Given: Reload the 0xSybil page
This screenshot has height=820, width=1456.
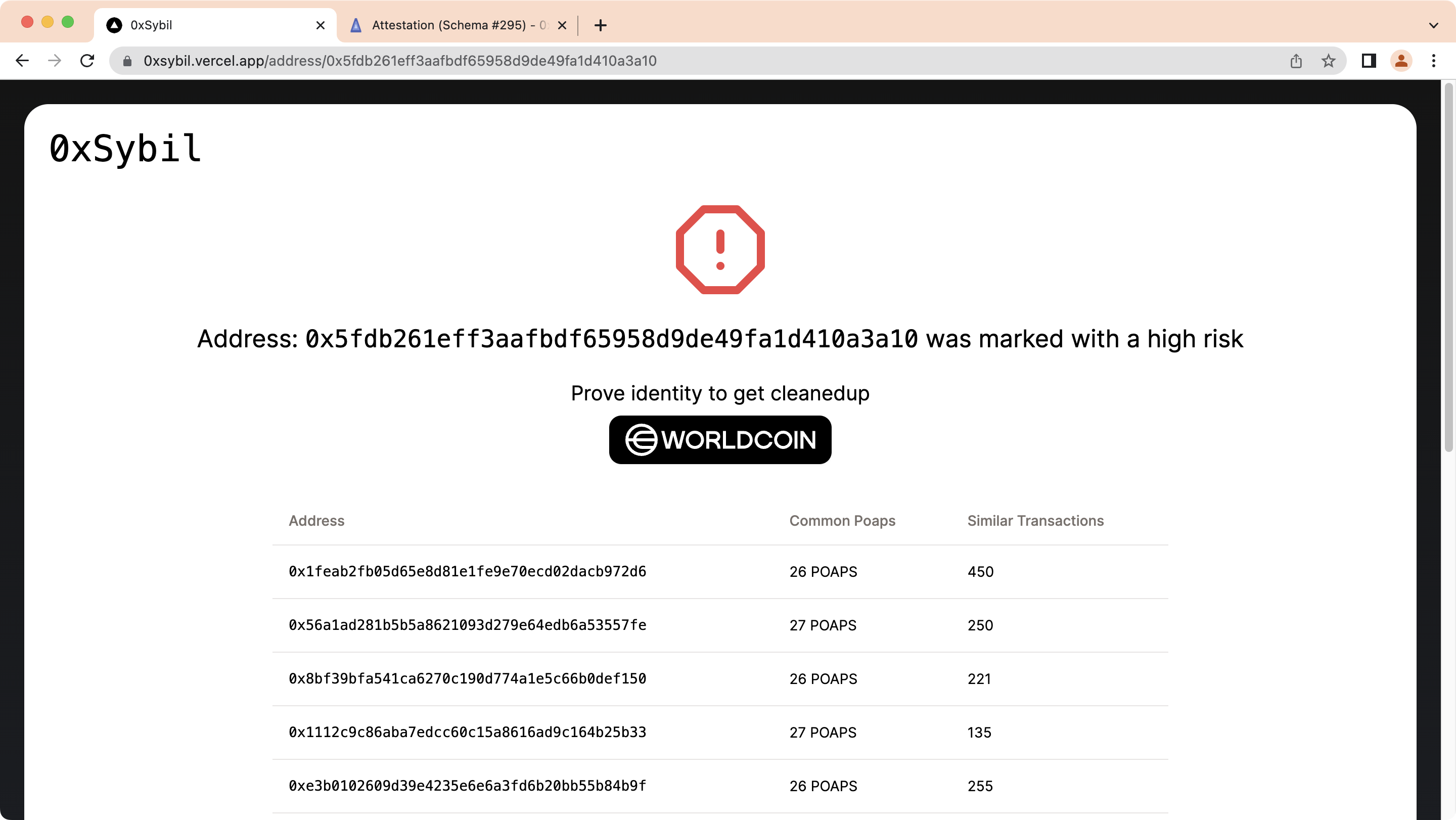Looking at the screenshot, I should pyautogui.click(x=87, y=61).
